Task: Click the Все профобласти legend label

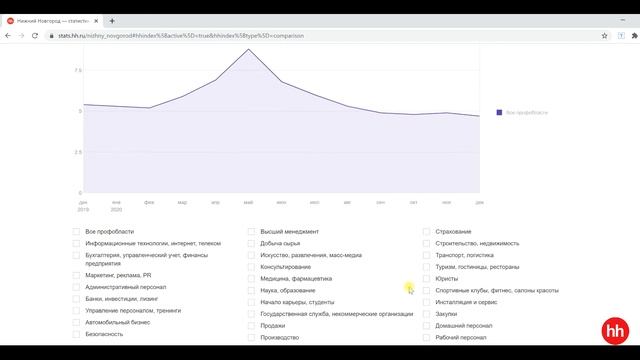Action: 527,112
